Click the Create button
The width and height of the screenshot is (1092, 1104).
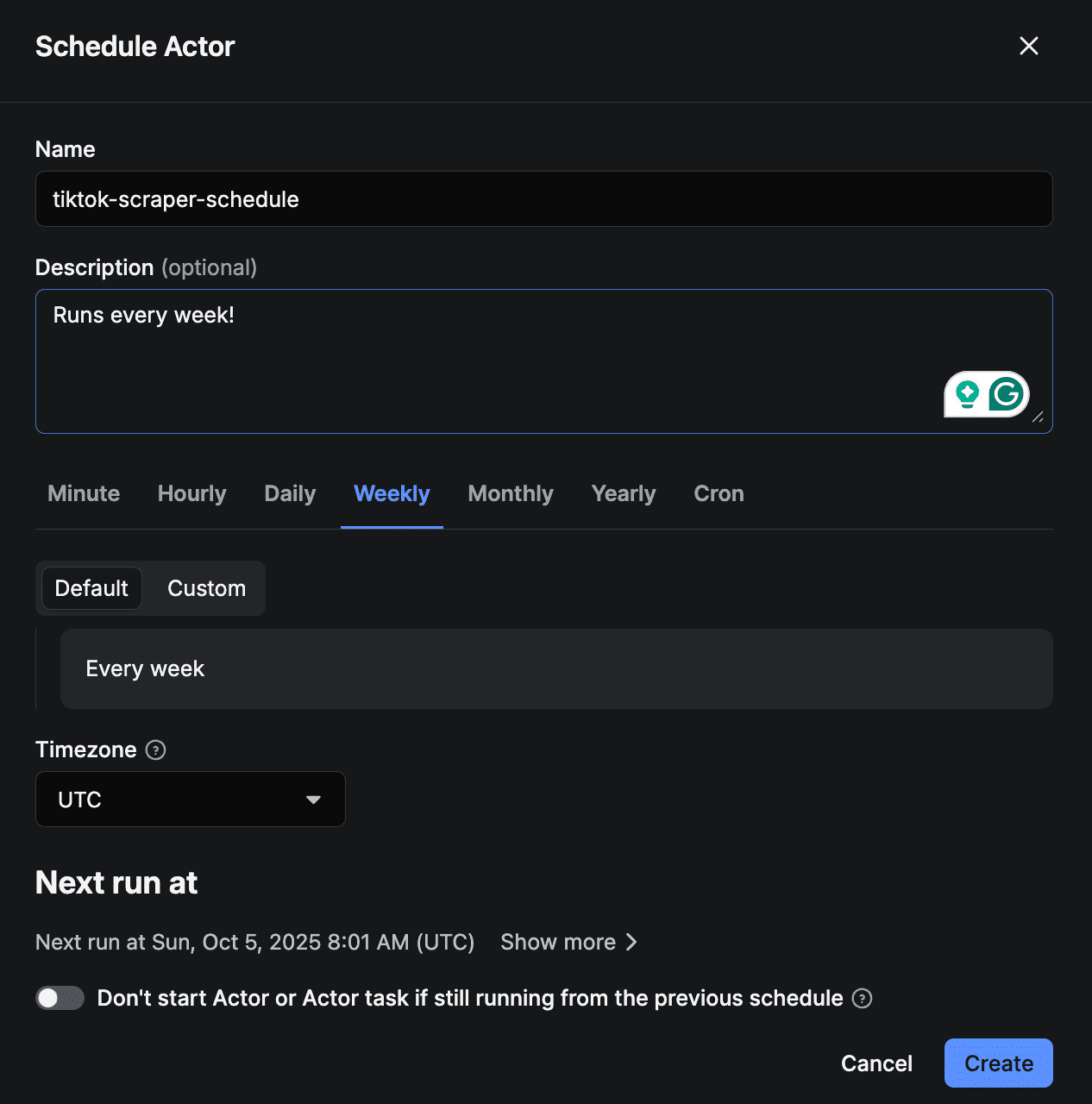pos(998,1063)
